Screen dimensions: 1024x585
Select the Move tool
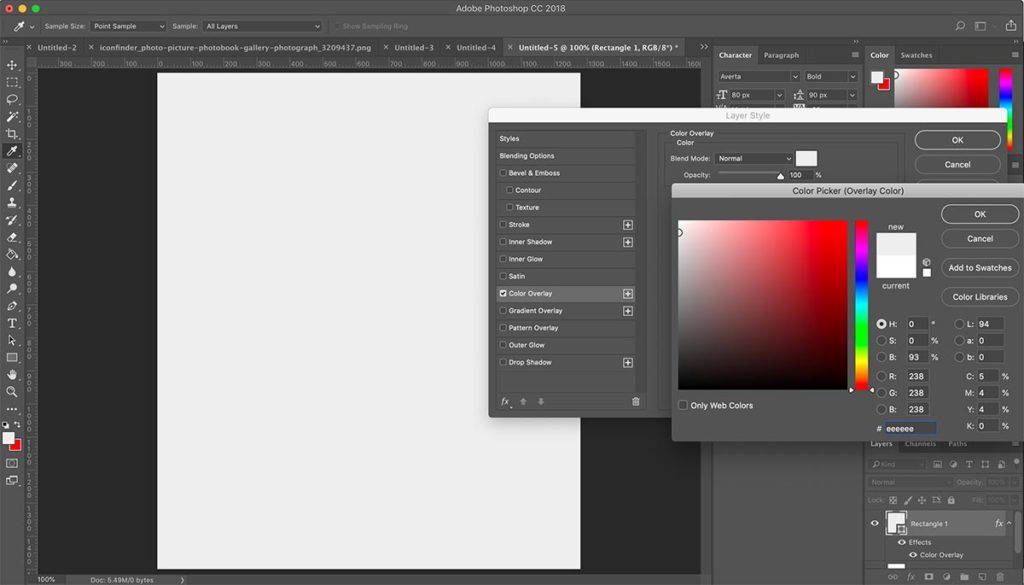(x=12, y=64)
